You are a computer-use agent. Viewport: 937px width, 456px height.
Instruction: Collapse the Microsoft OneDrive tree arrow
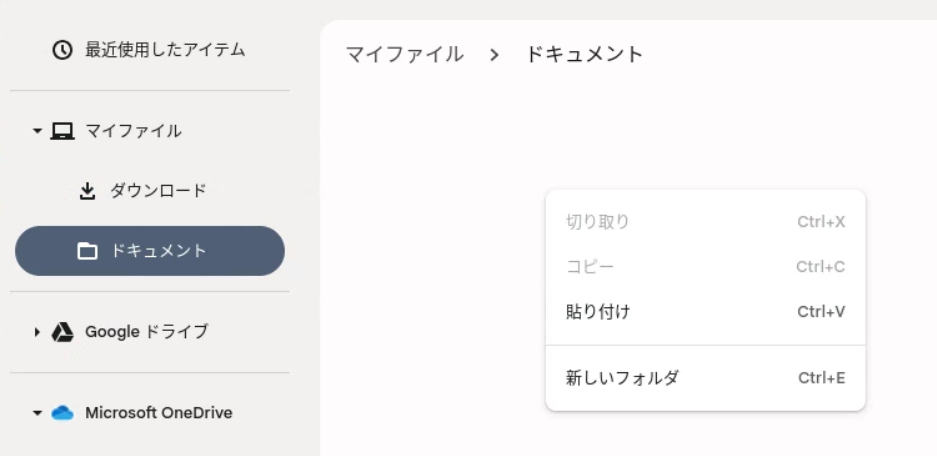coord(37,413)
